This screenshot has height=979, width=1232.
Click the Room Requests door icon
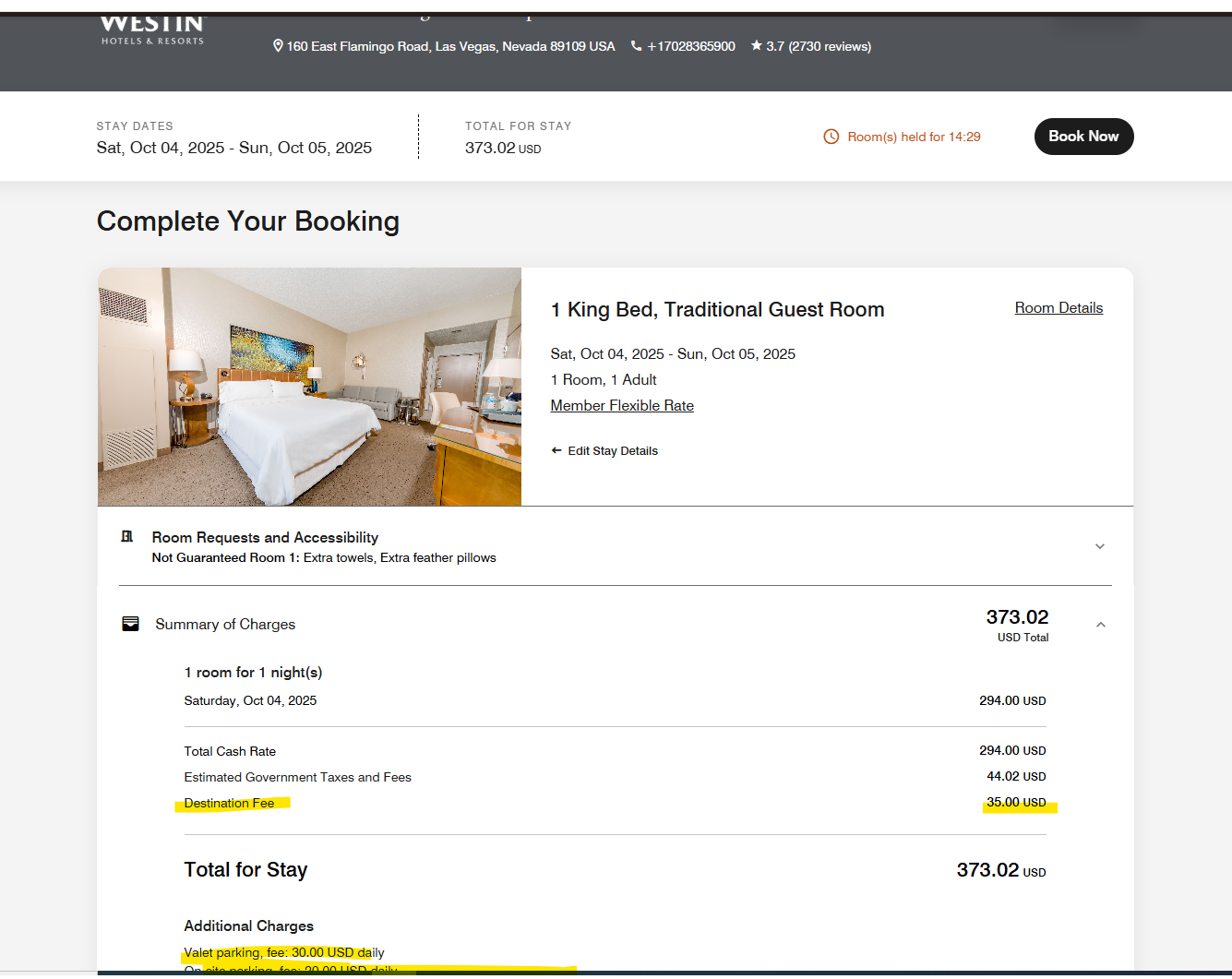pyautogui.click(x=127, y=537)
